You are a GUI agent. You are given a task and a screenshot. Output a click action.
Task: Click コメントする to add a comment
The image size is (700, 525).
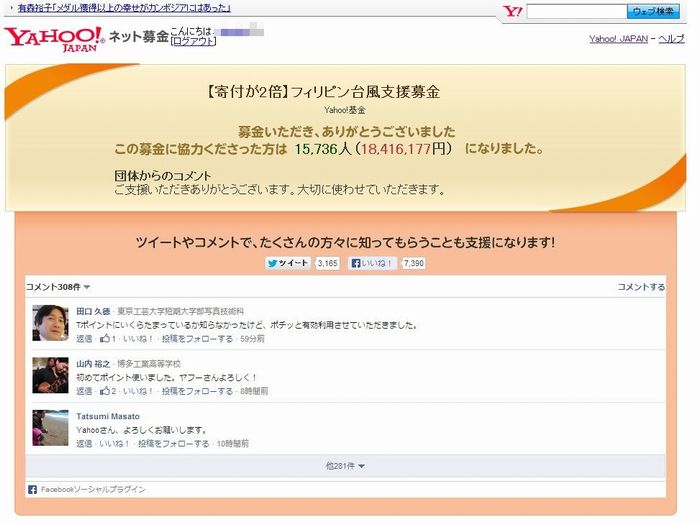pos(641,287)
